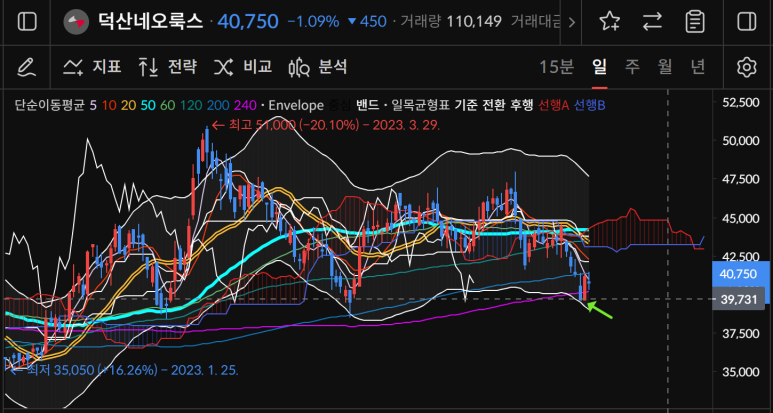The height and width of the screenshot is (413, 773).
Task: Click the 52,500 price axis label
Action: [x=738, y=102]
